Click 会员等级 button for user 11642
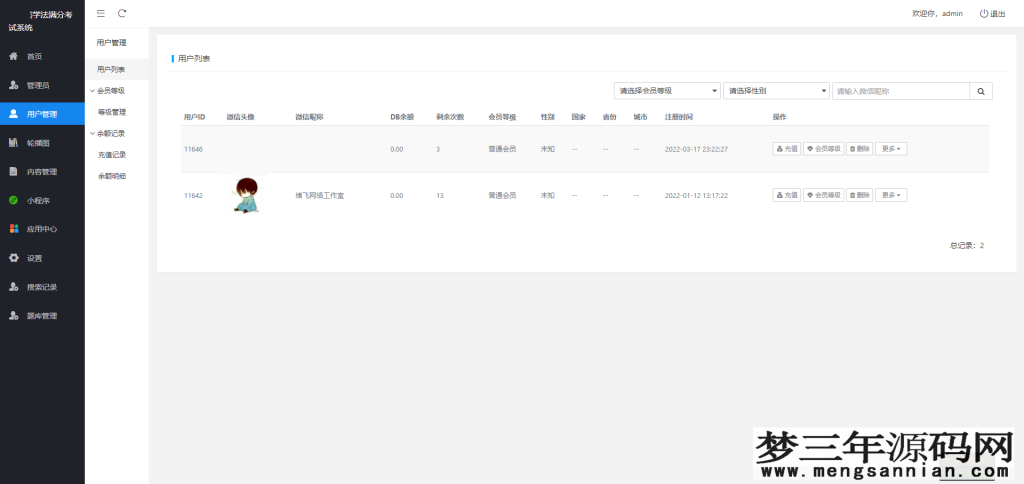 pos(823,195)
